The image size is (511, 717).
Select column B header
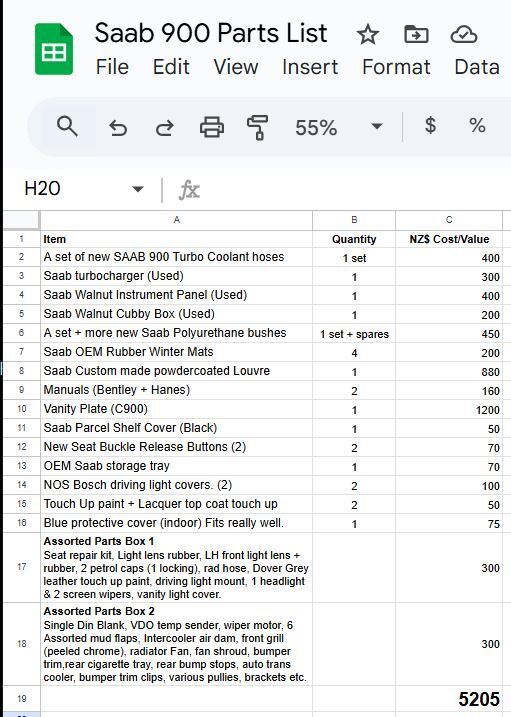coord(354,220)
